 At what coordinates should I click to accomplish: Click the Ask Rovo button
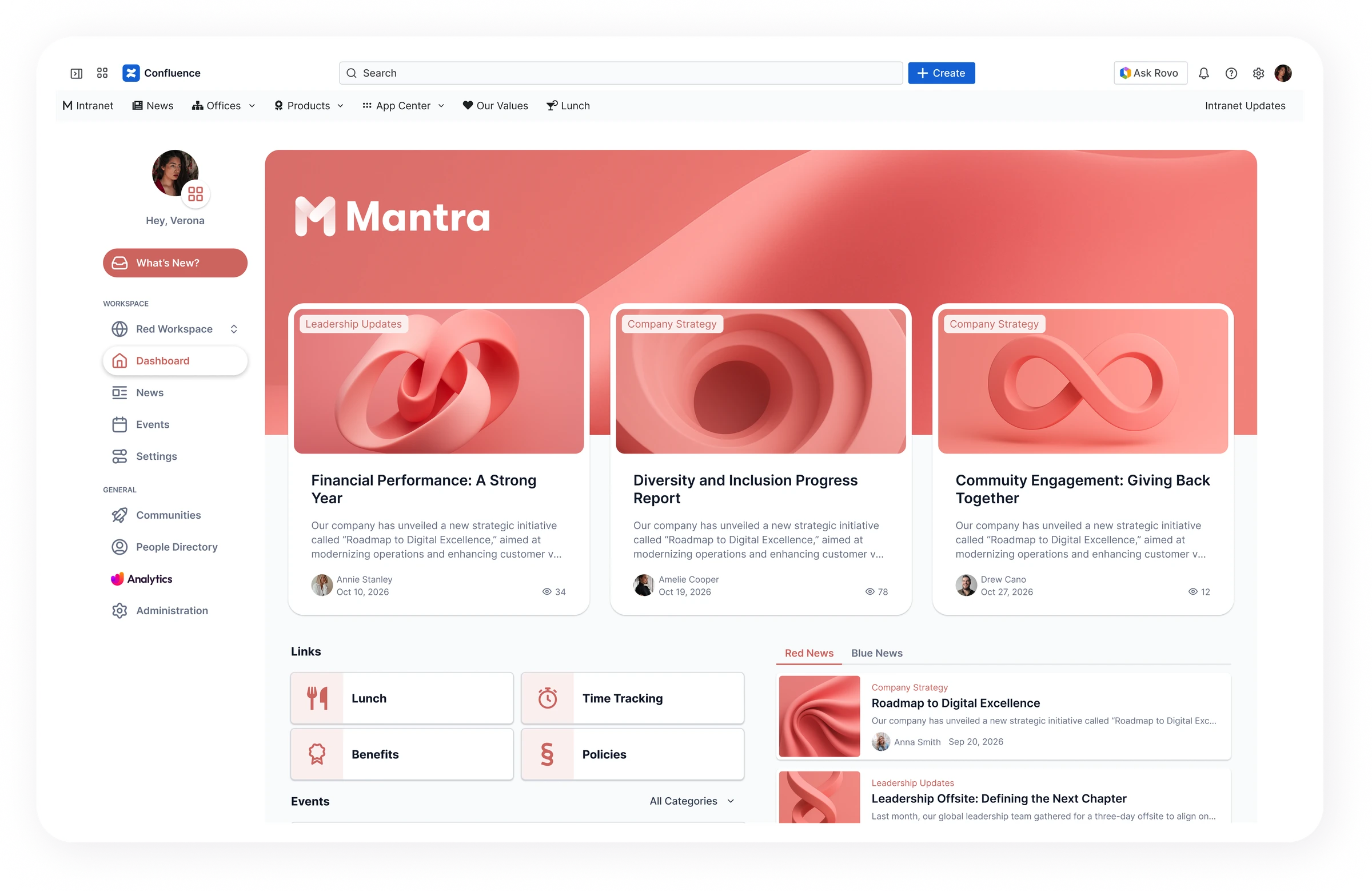[x=1150, y=73]
